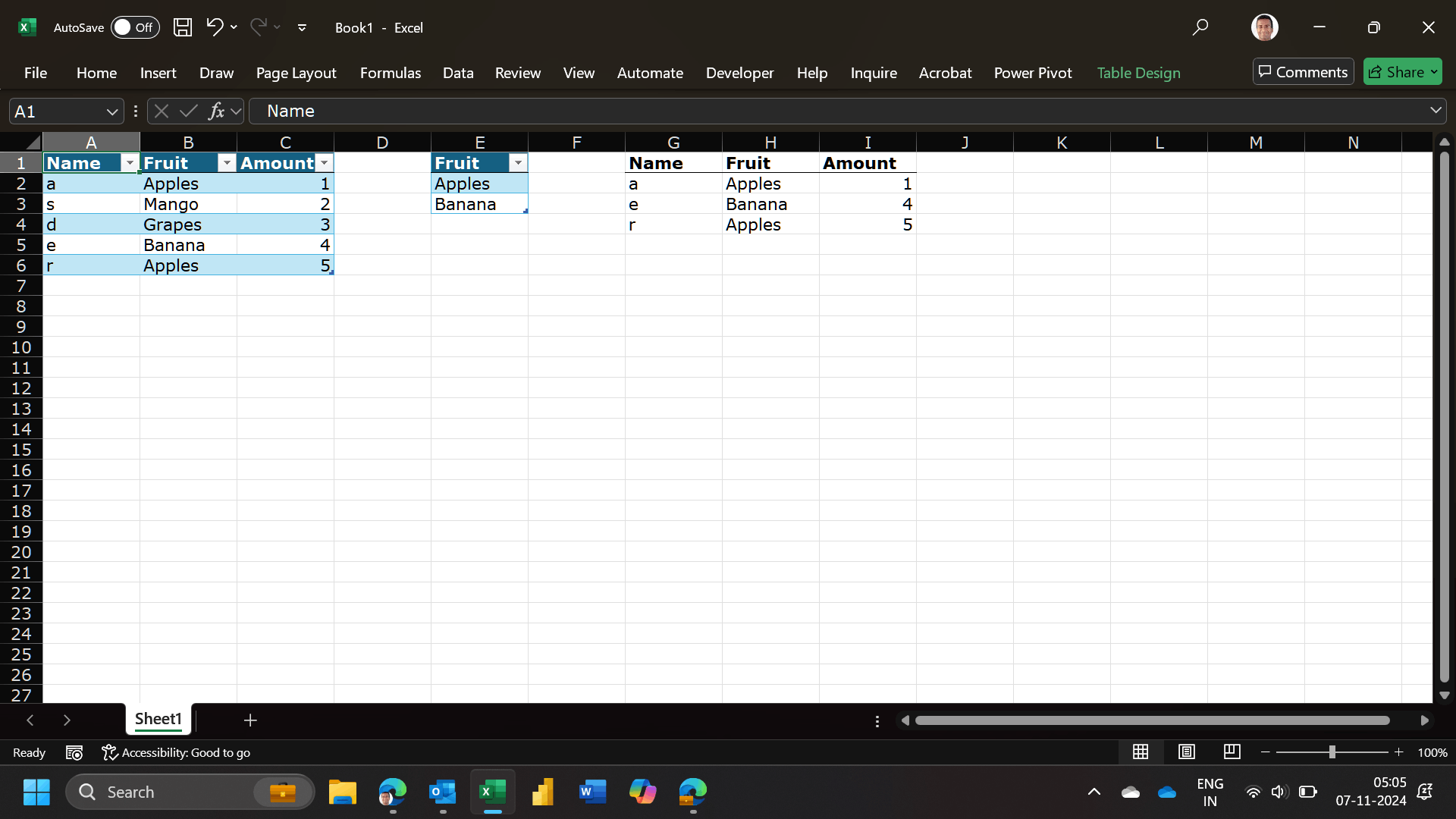Expand the Name Box dropdown
1456x819 pixels.
click(112, 111)
